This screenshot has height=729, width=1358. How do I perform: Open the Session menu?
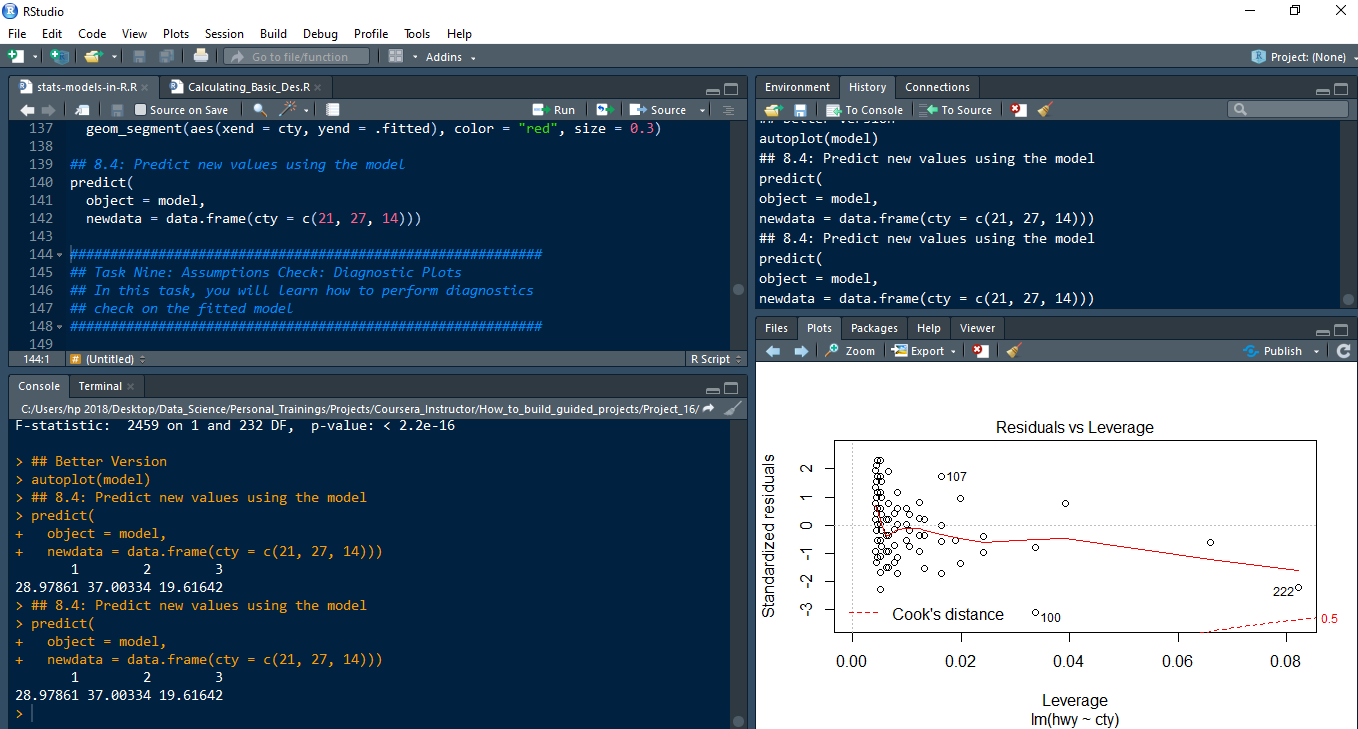(x=224, y=34)
